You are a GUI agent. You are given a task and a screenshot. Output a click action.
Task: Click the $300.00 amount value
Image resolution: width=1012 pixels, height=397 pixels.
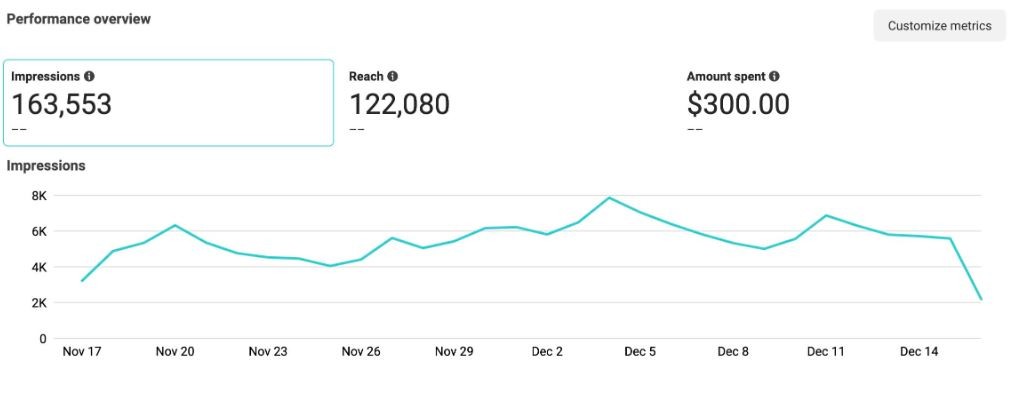click(738, 104)
